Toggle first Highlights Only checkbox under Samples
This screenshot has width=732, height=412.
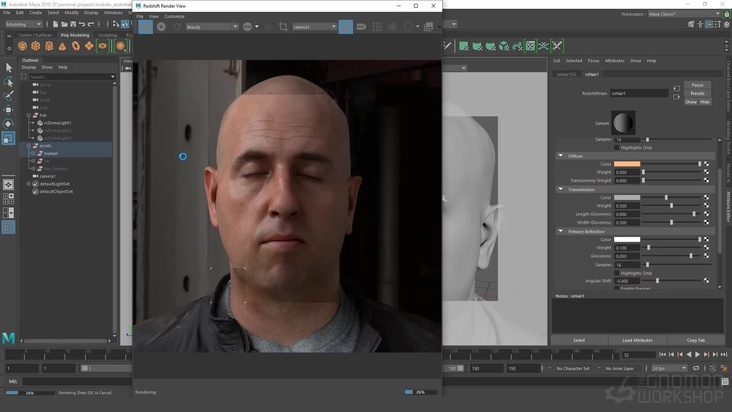tap(617, 147)
